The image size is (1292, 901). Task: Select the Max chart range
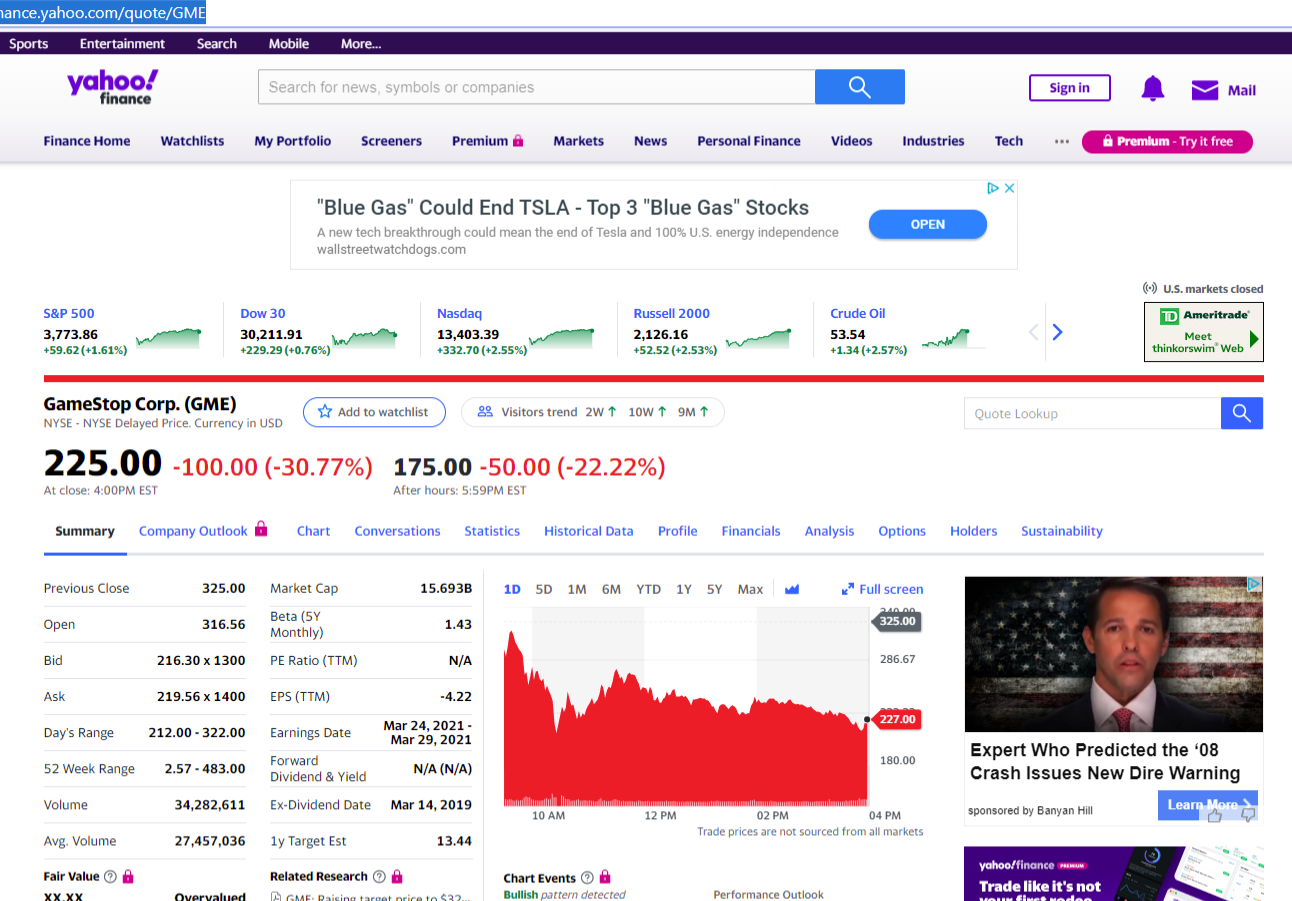click(750, 589)
